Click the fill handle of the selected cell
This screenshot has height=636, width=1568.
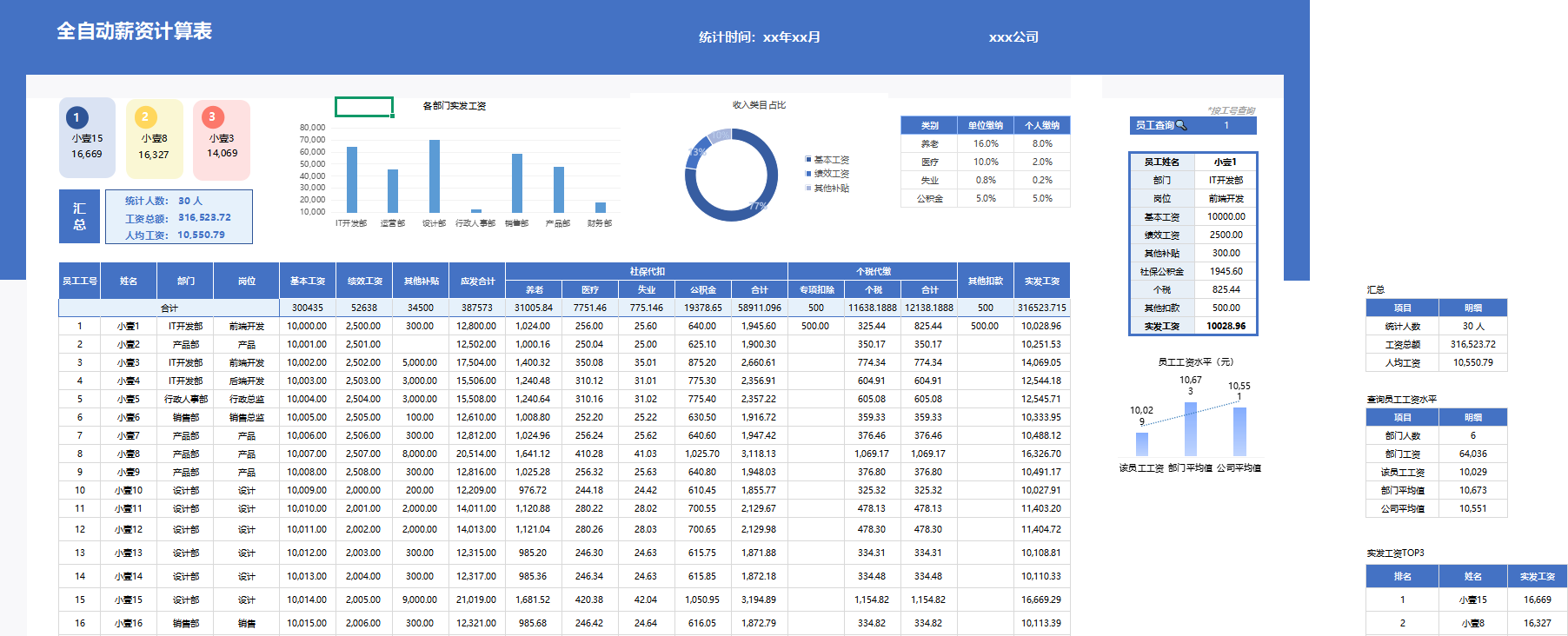coord(393,116)
